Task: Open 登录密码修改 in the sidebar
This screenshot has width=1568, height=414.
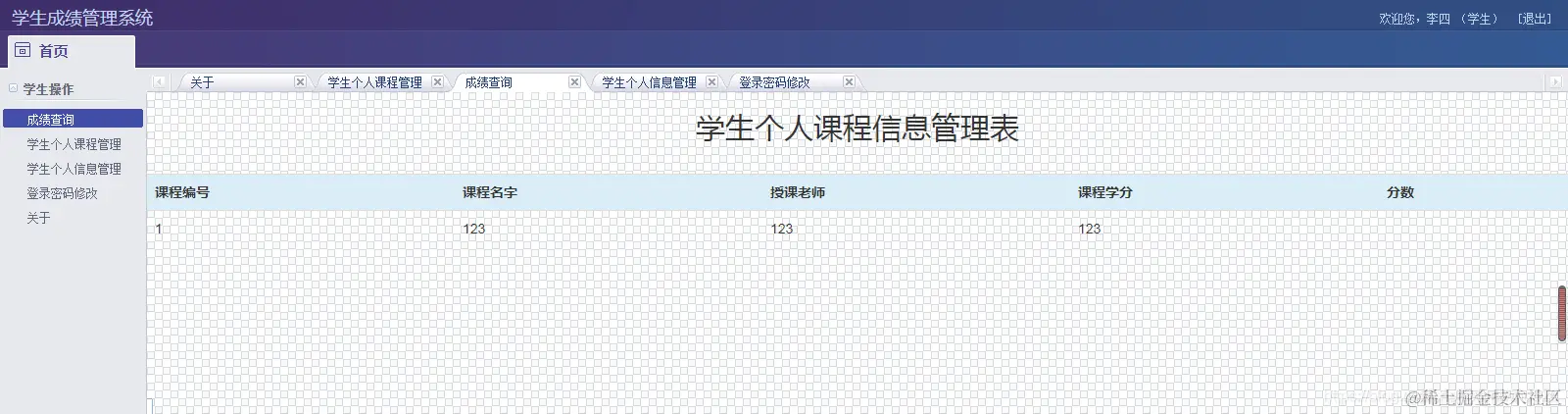Action: pos(63,193)
